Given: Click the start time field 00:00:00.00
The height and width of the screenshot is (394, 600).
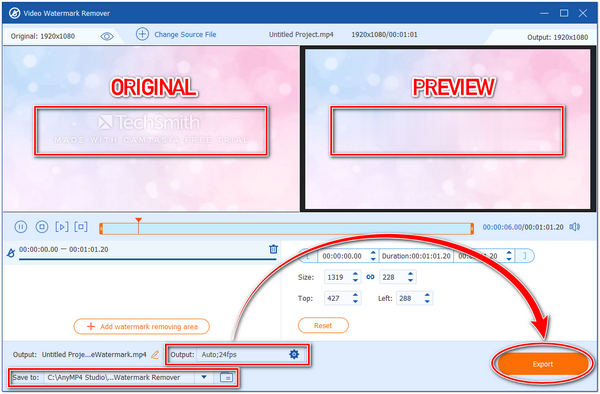Looking at the screenshot, I should click(x=342, y=256).
